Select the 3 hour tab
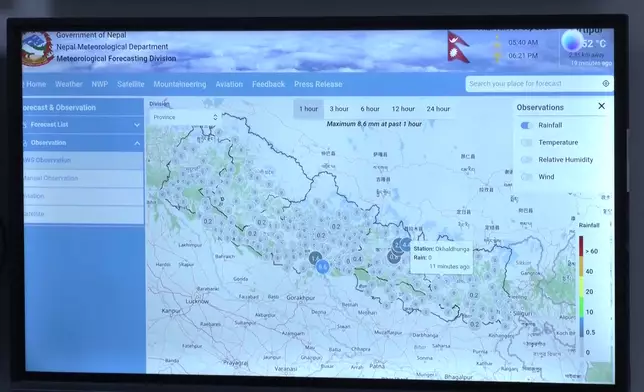This screenshot has width=644, height=392. (339, 109)
